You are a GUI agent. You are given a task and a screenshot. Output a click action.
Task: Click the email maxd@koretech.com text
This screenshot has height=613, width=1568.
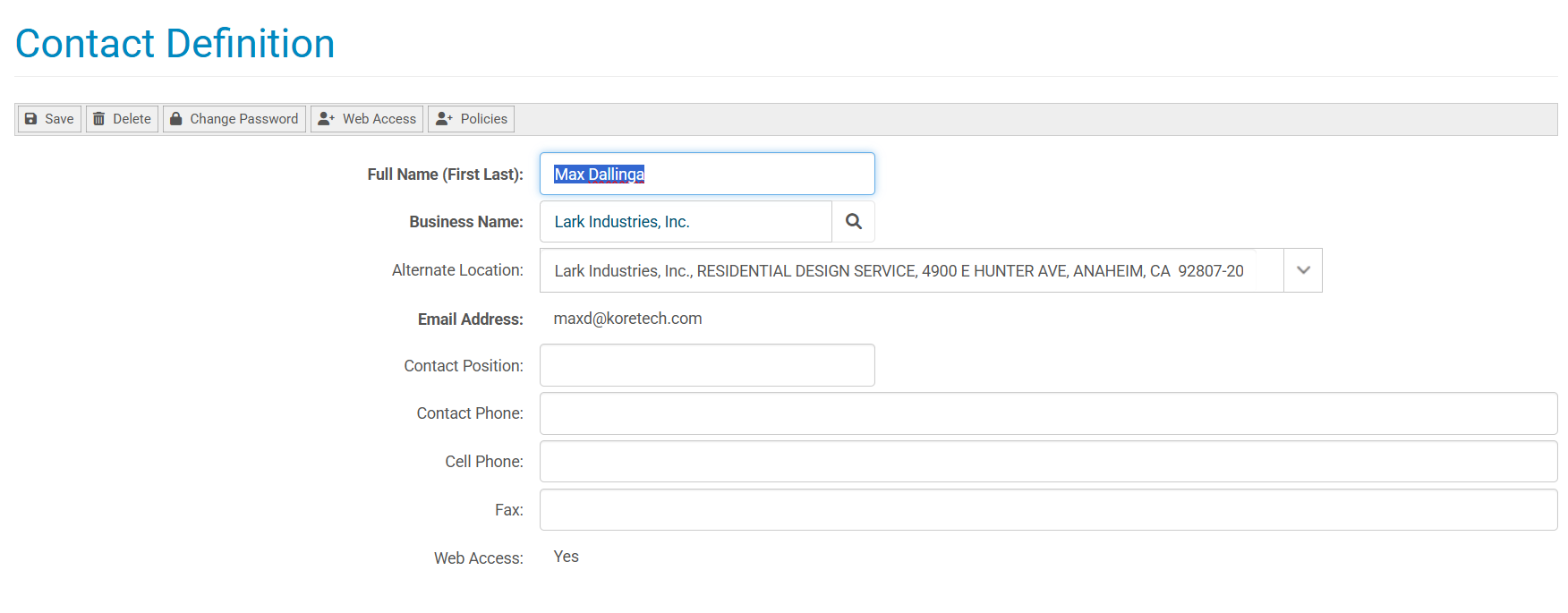click(627, 319)
